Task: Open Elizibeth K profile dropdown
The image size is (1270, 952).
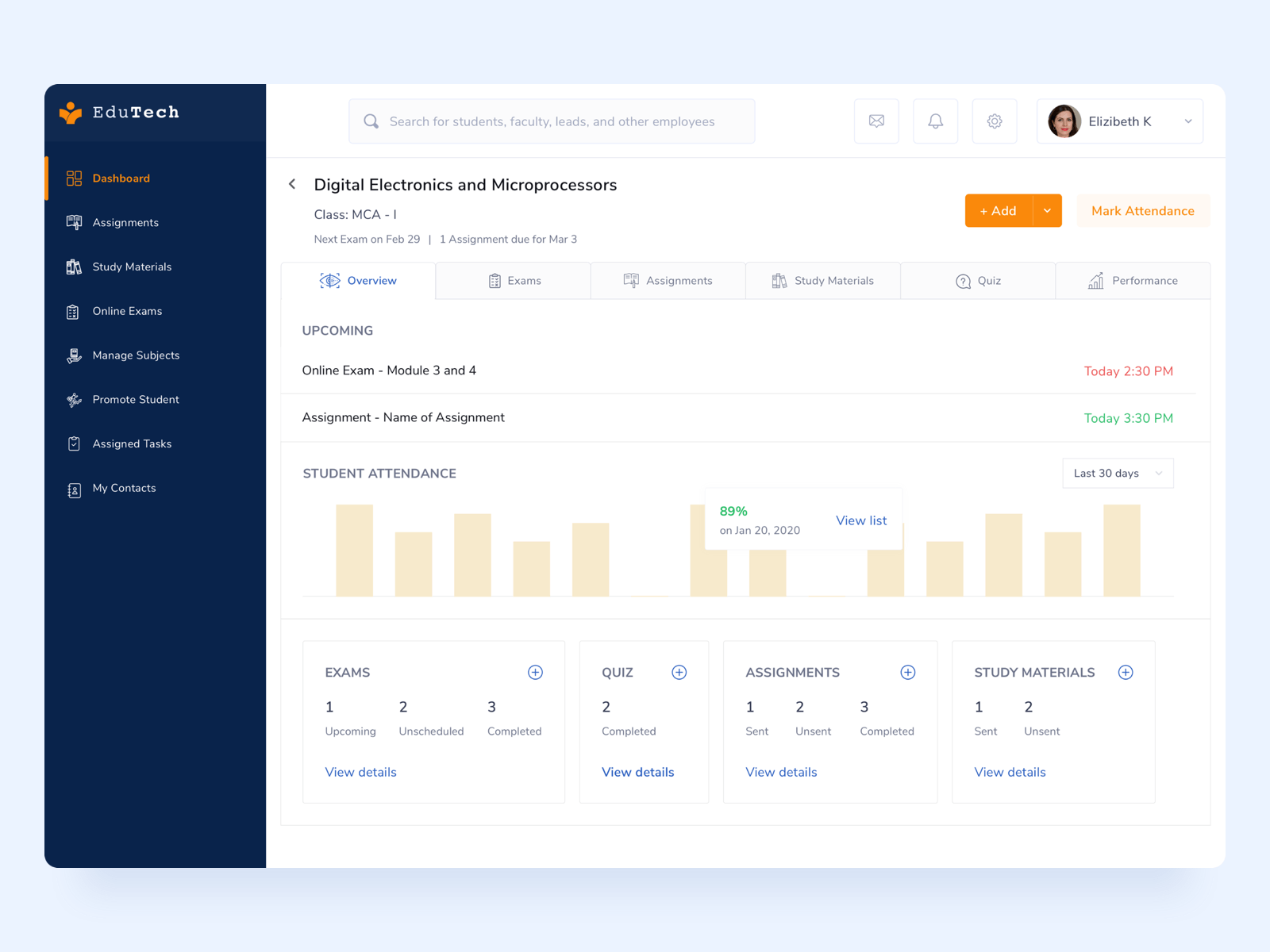Action: click(1119, 121)
